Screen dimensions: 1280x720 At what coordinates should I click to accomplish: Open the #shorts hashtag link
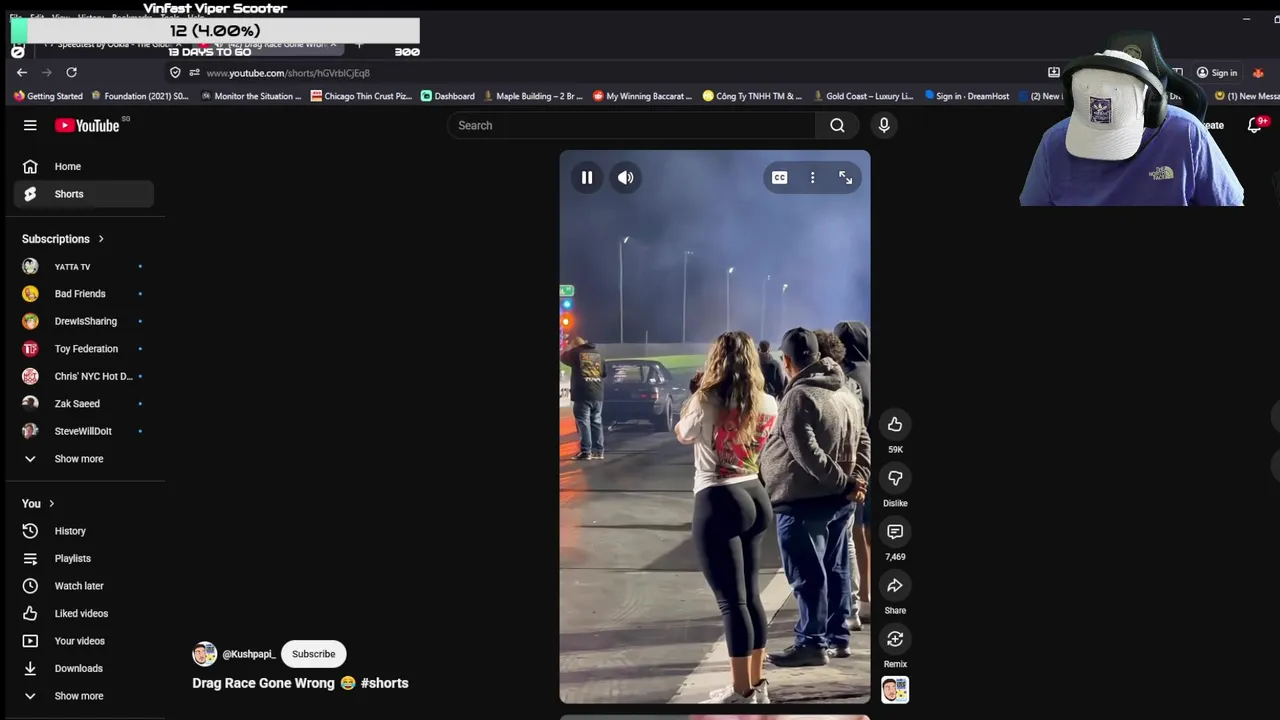[384, 683]
